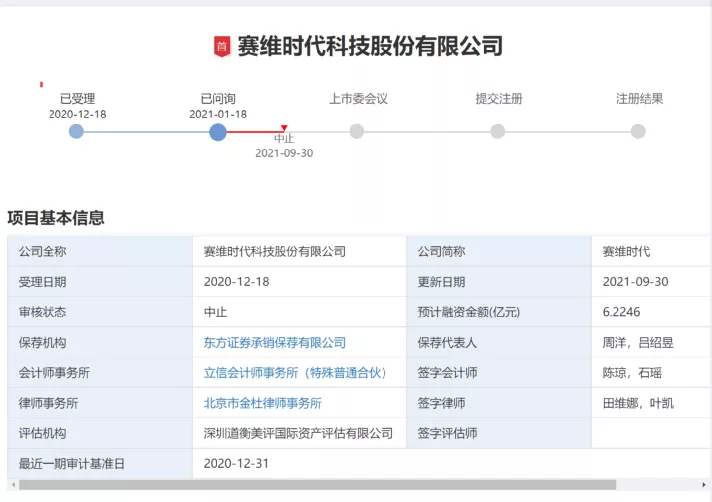Screen dimensions: 712x502
Task: Select 审核状态 value 中止 in table
Action: click(215, 312)
